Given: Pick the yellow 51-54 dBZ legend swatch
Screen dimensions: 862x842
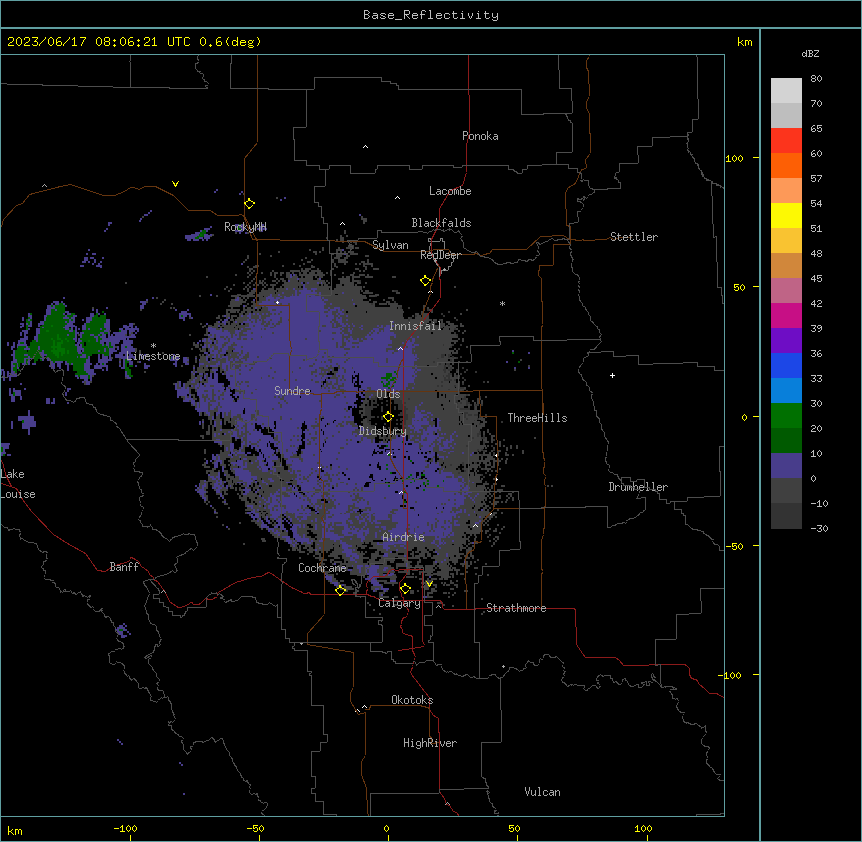Looking at the screenshot, I should tap(786, 215).
